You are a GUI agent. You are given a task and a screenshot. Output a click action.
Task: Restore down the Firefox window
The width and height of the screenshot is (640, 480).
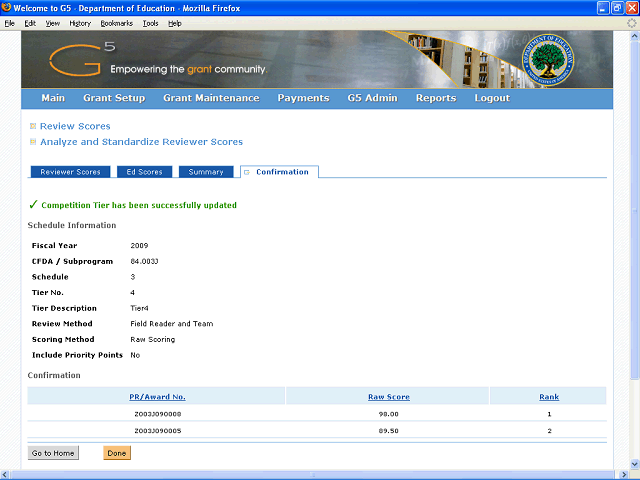pos(617,8)
